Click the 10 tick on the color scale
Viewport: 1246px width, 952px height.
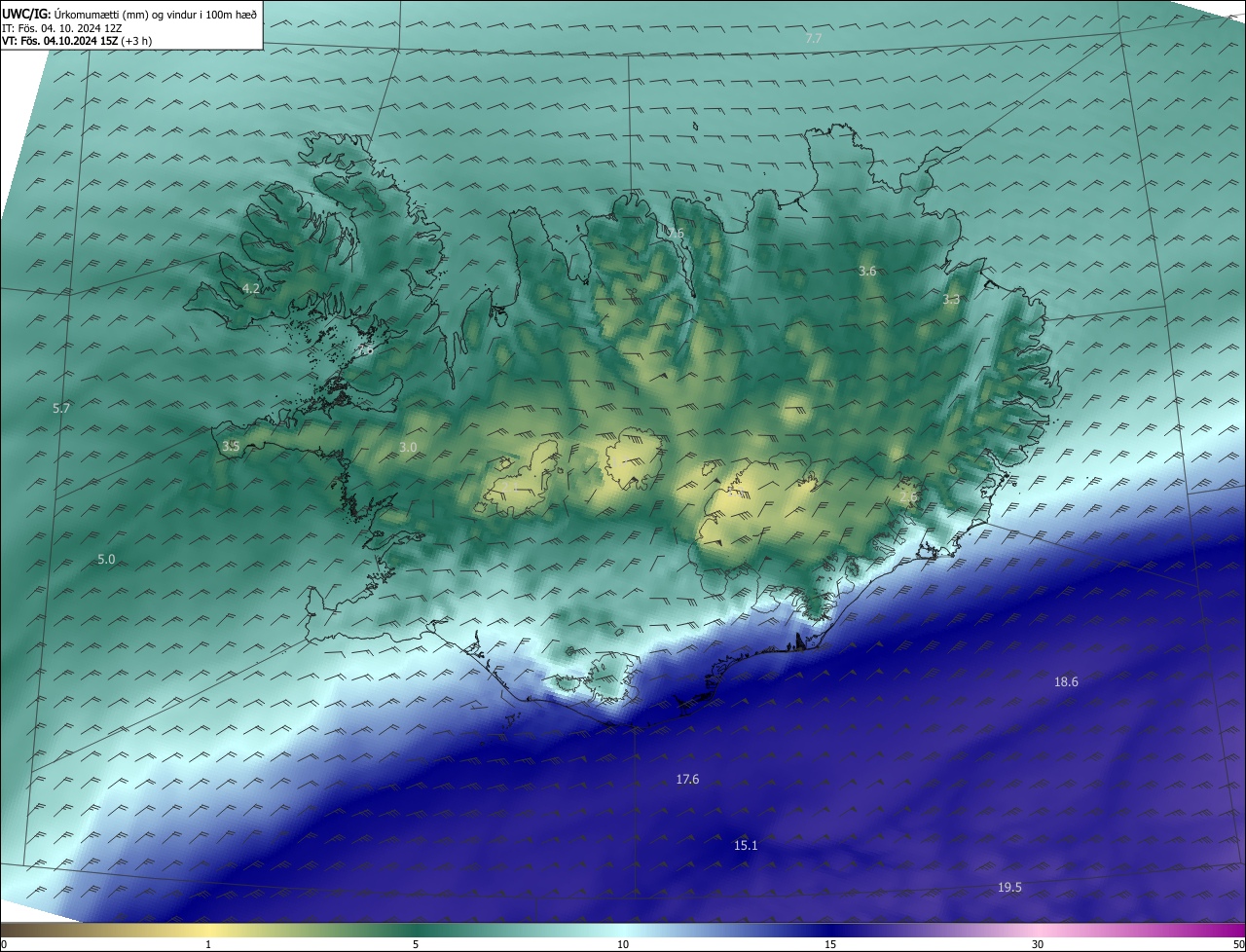pos(623,944)
